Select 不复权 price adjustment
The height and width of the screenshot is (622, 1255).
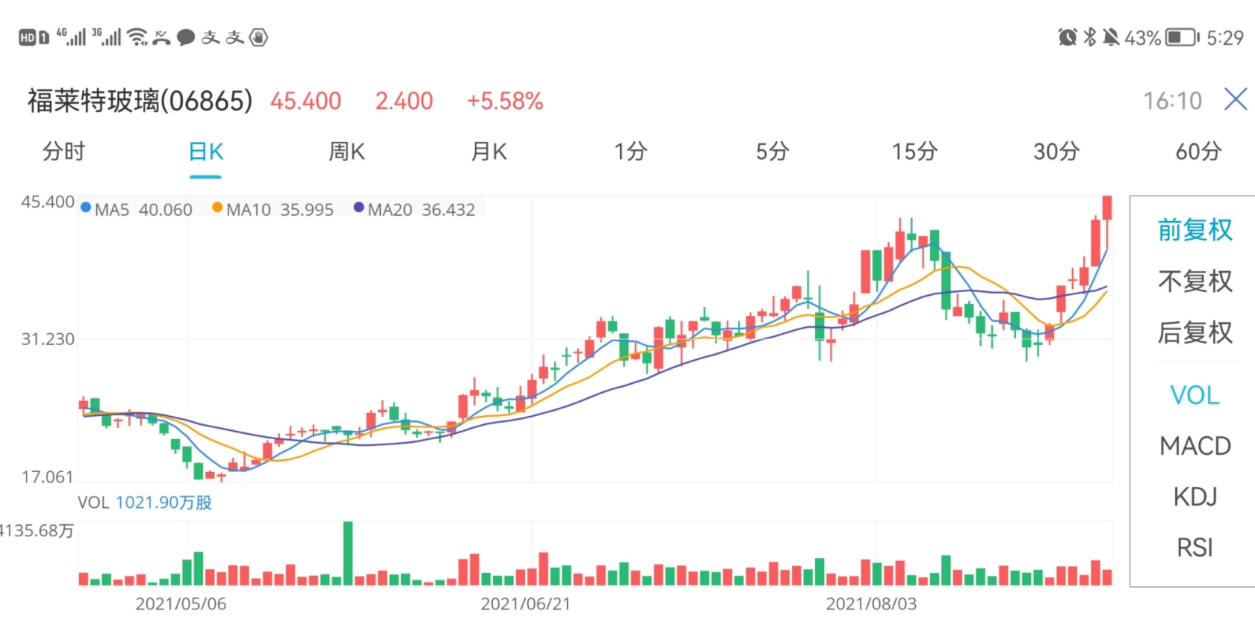coord(1195,281)
